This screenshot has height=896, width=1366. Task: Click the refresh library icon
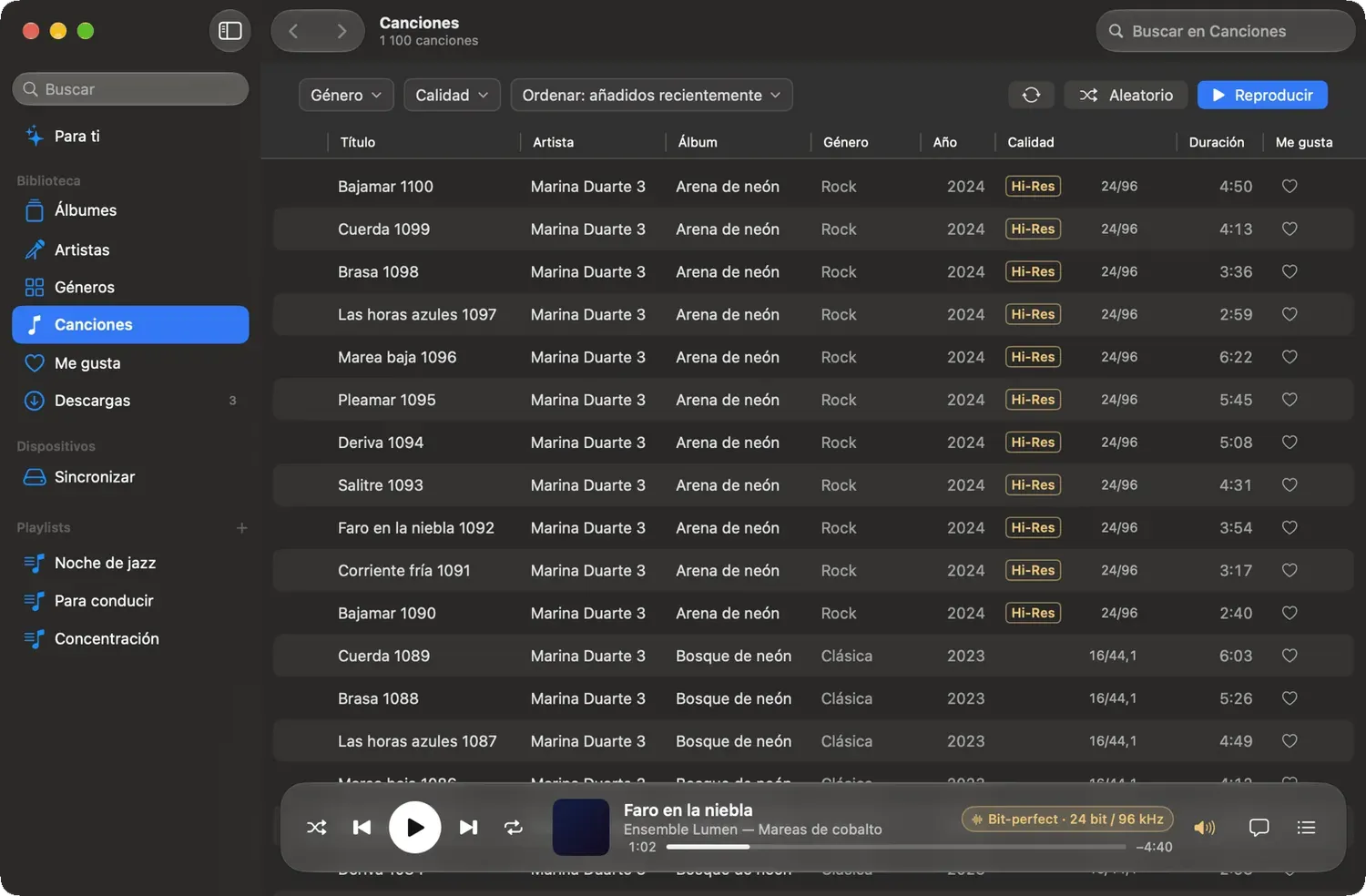click(x=1031, y=95)
